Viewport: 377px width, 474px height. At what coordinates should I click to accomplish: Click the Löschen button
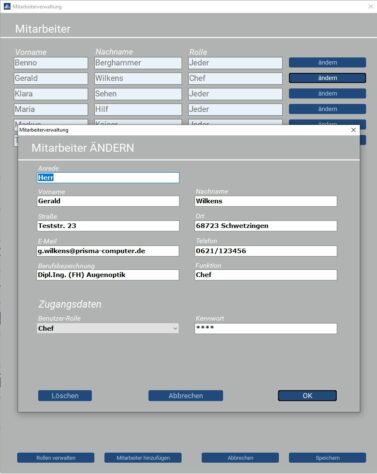[65, 396]
